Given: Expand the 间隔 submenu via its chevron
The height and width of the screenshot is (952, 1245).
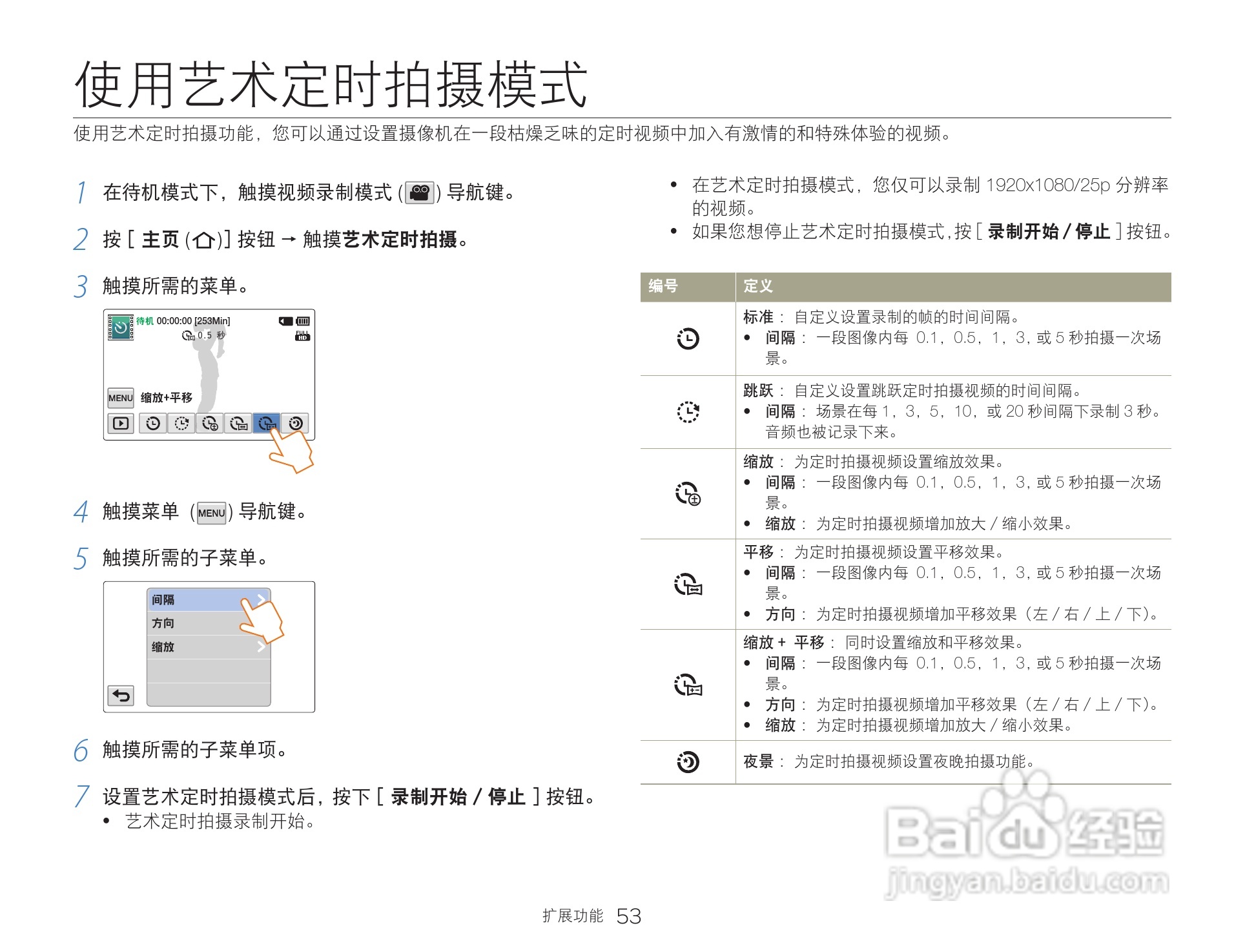Looking at the screenshot, I should 262,599.
